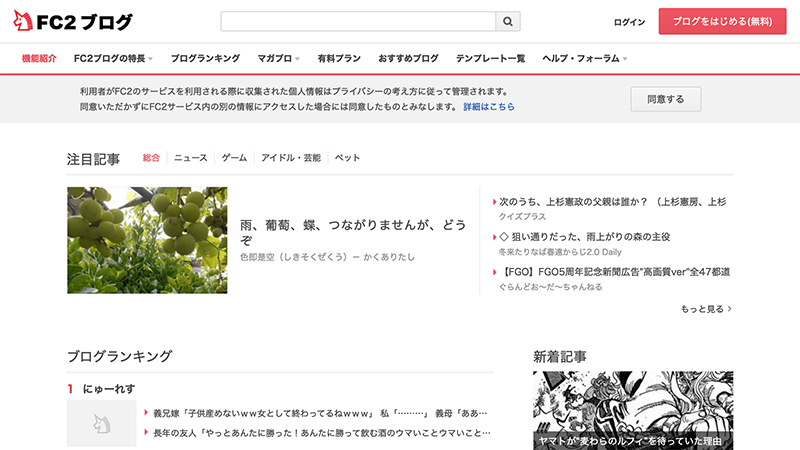Open article 雨、葡萄、蝶、つながりませんが

tap(353, 232)
